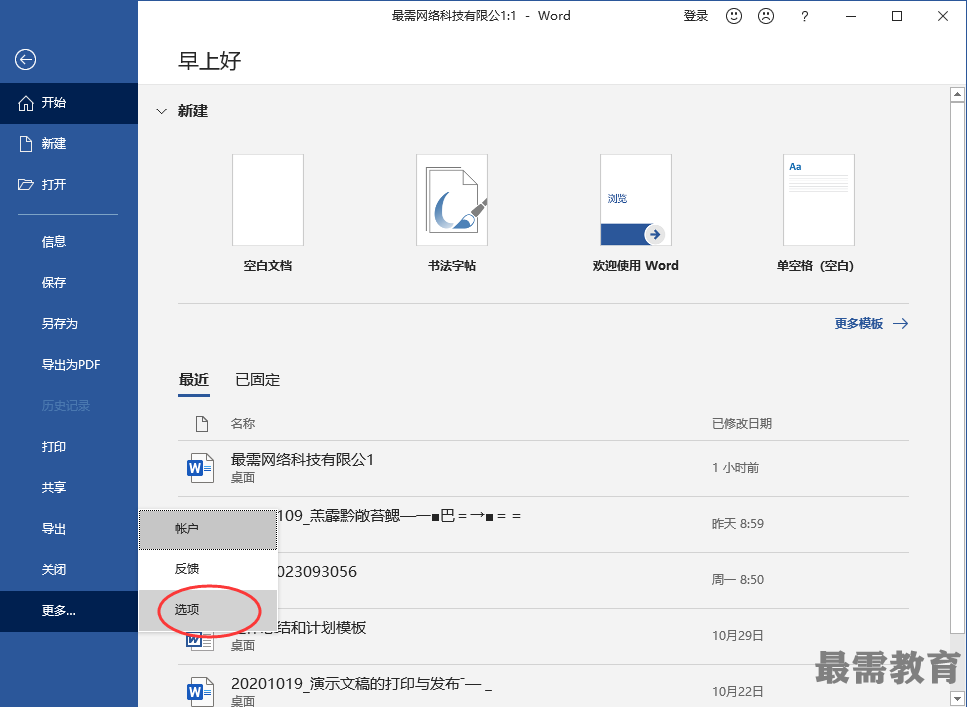Open 20201019_演示文稿的打印与发布 file
This screenshot has height=707, width=967.
pyautogui.click(x=543, y=686)
